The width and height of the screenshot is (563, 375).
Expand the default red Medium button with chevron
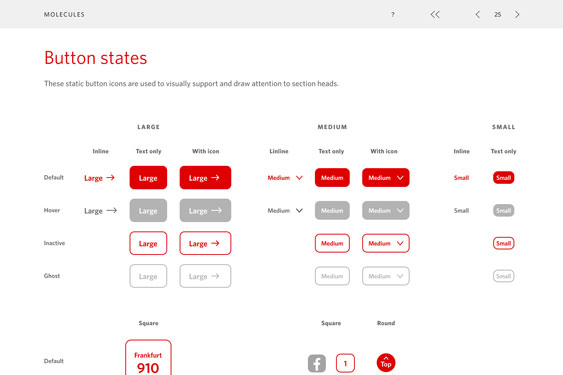(x=386, y=177)
